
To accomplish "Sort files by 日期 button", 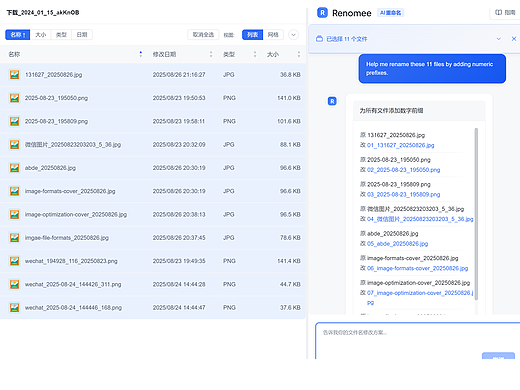I will pos(82,35).
